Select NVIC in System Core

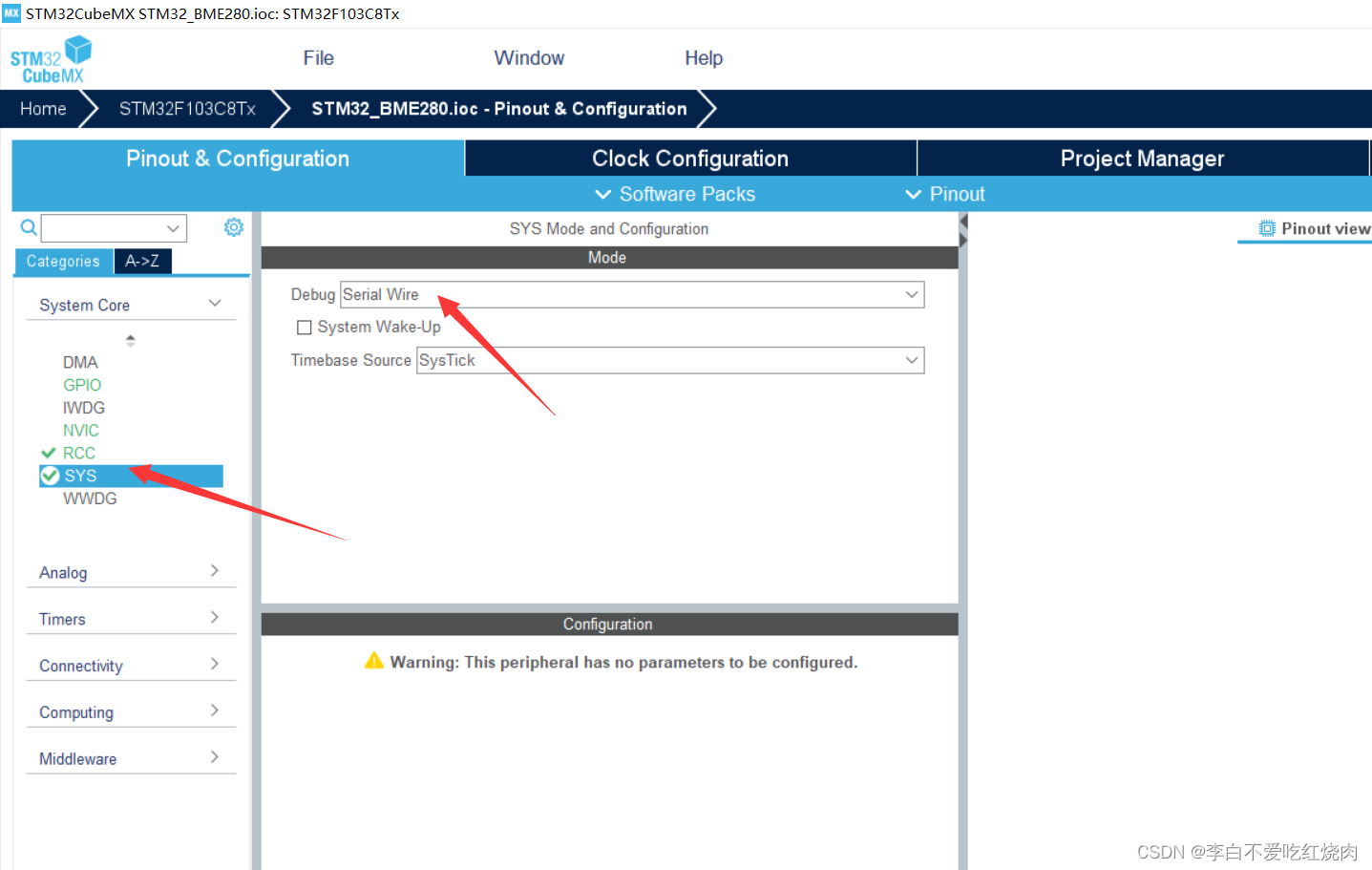81,431
